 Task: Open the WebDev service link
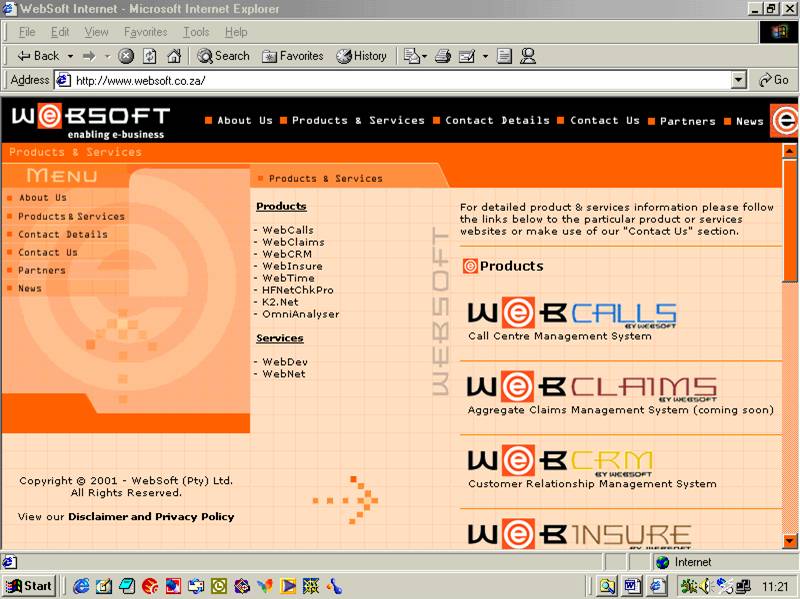click(285, 362)
